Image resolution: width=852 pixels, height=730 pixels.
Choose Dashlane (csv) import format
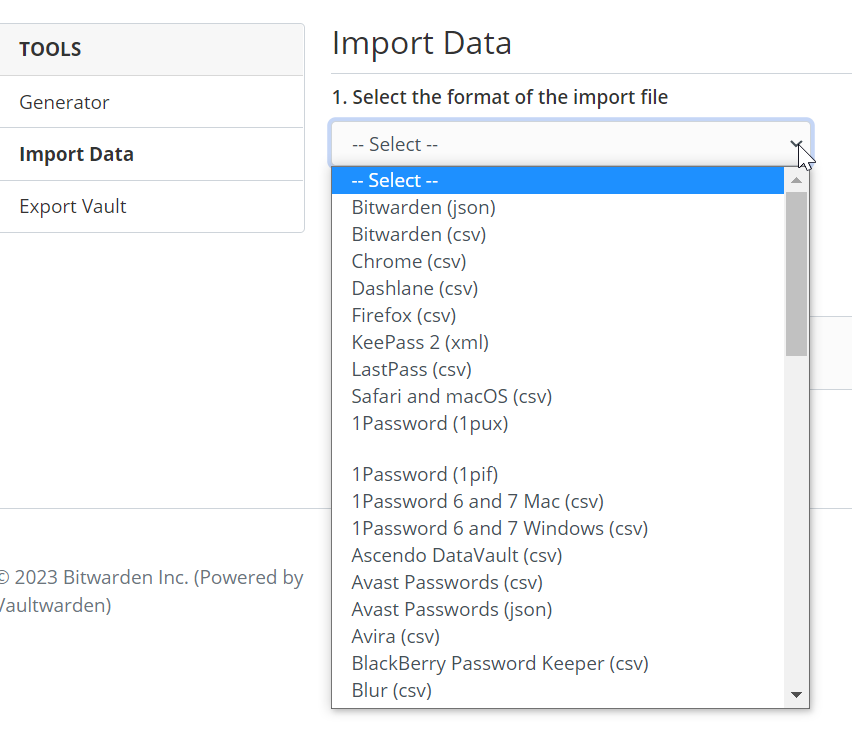pos(415,288)
